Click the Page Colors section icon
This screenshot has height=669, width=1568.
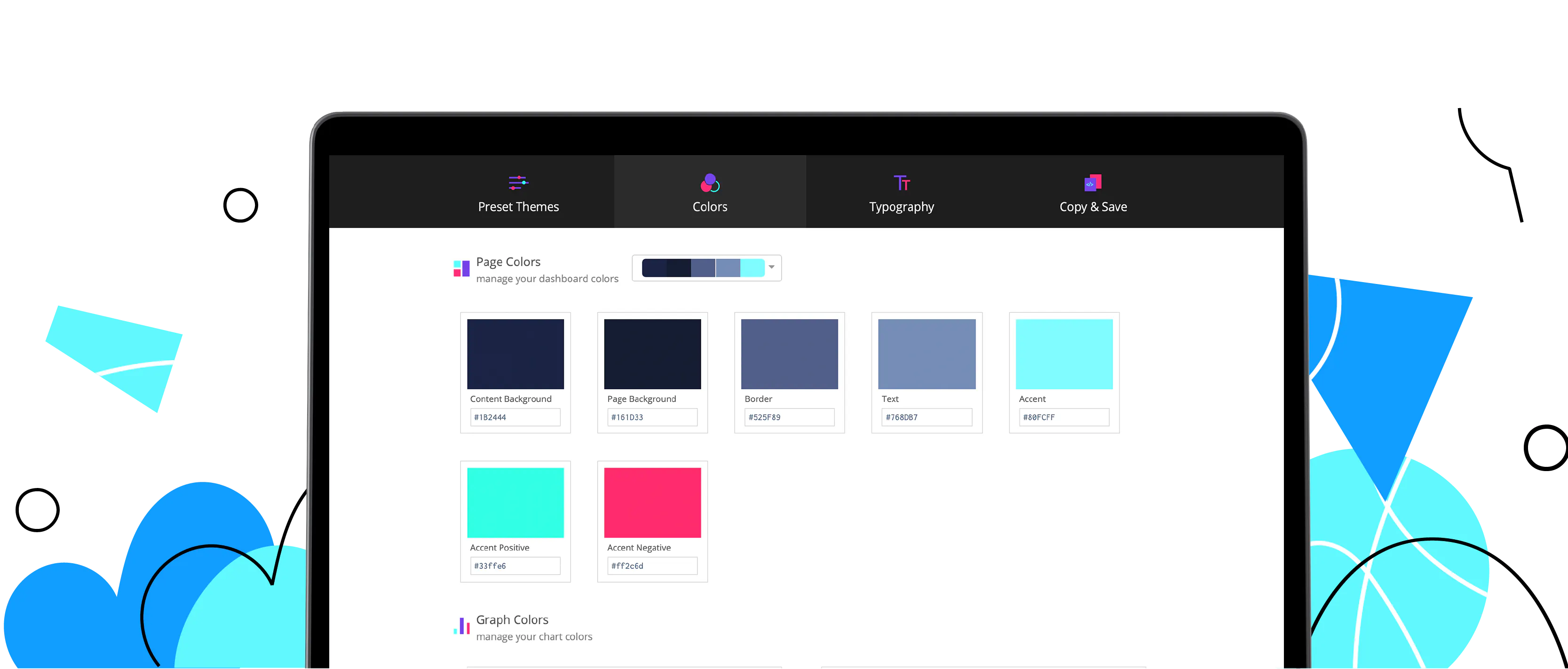(x=461, y=268)
